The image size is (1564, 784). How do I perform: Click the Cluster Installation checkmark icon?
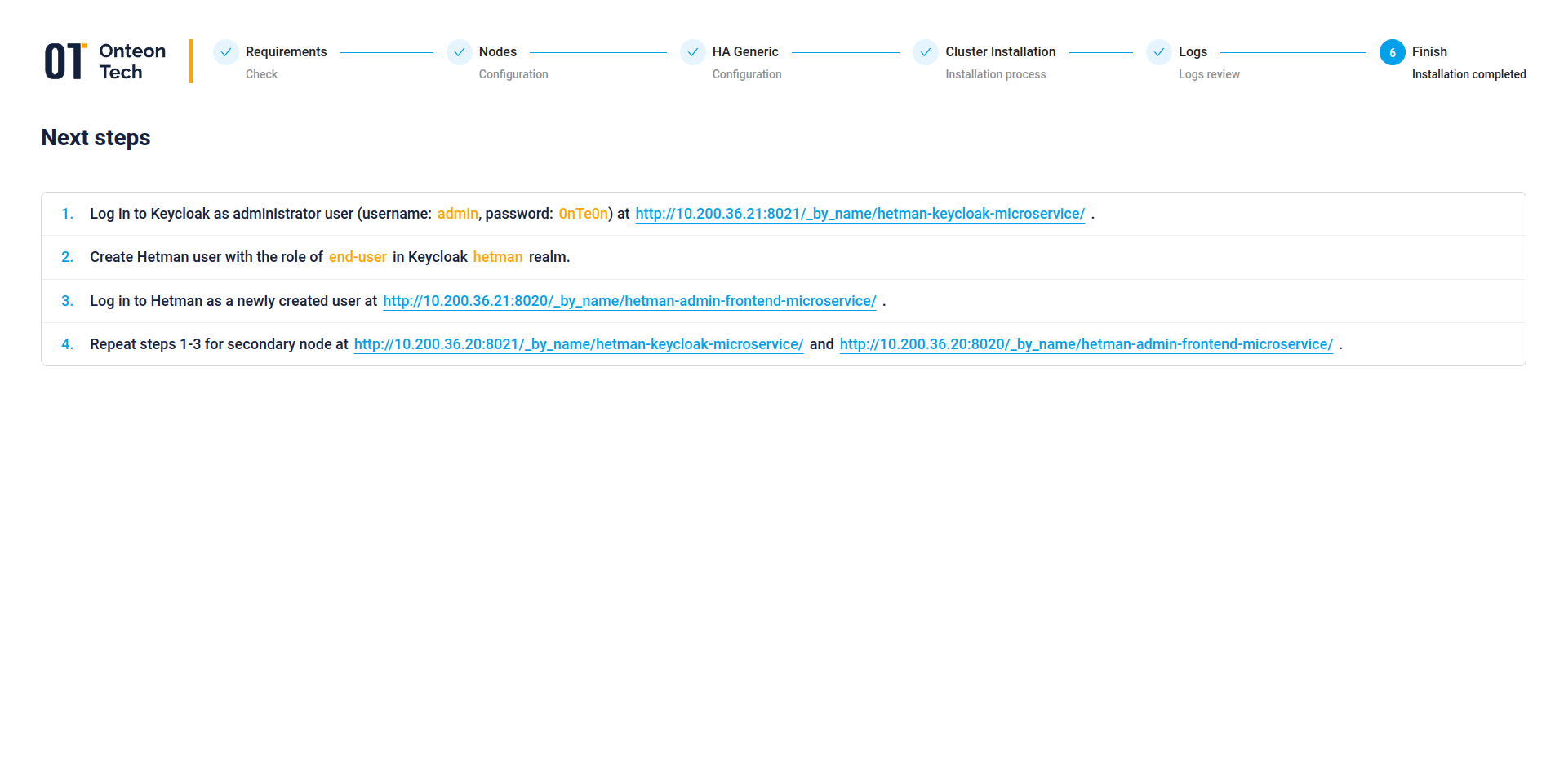(925, 51)
